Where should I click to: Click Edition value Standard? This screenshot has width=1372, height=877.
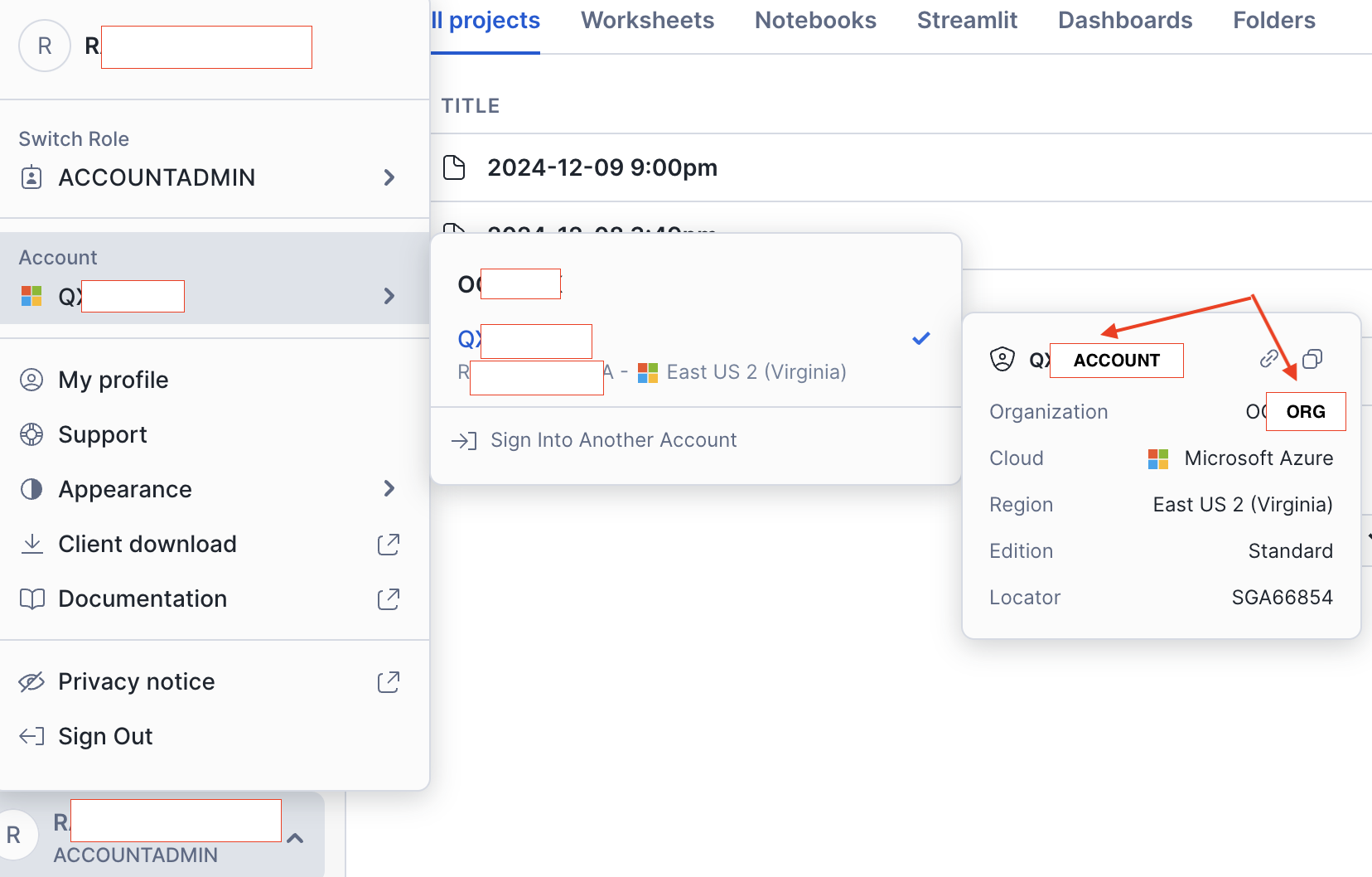[x=1290, y=551]
